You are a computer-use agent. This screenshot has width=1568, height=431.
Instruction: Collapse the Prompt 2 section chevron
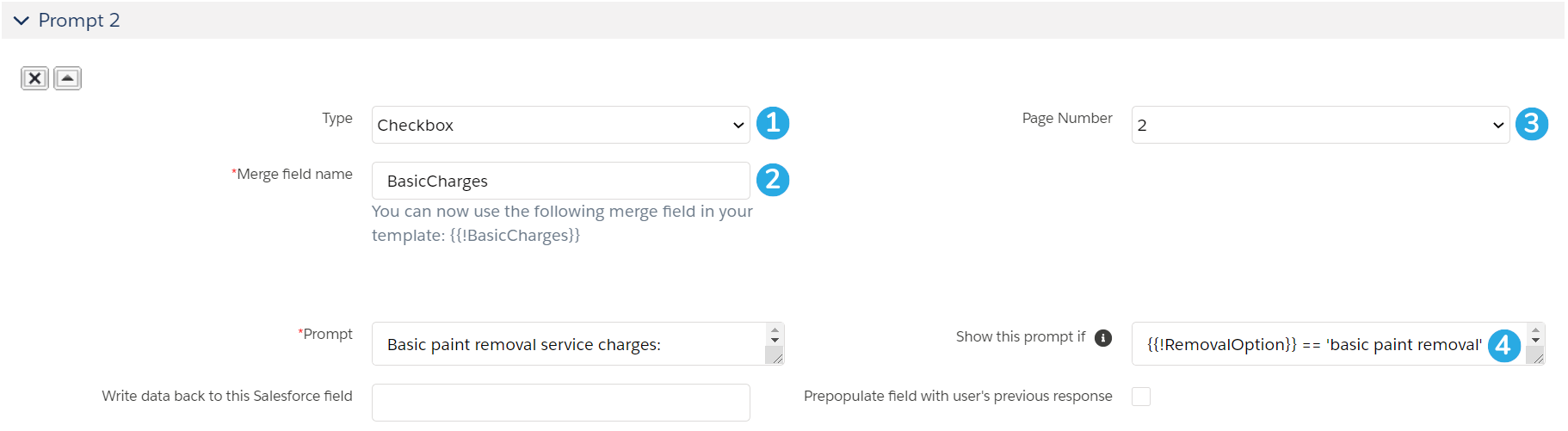pos(22,21)
